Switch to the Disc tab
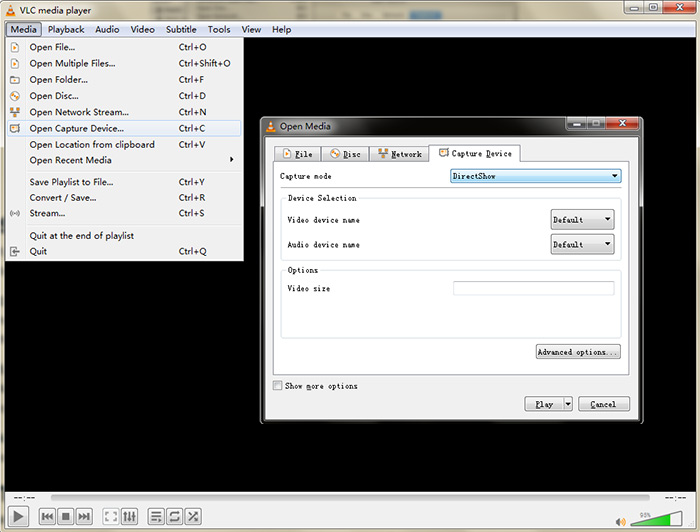The image size is (700, 532). coord(345,154)
